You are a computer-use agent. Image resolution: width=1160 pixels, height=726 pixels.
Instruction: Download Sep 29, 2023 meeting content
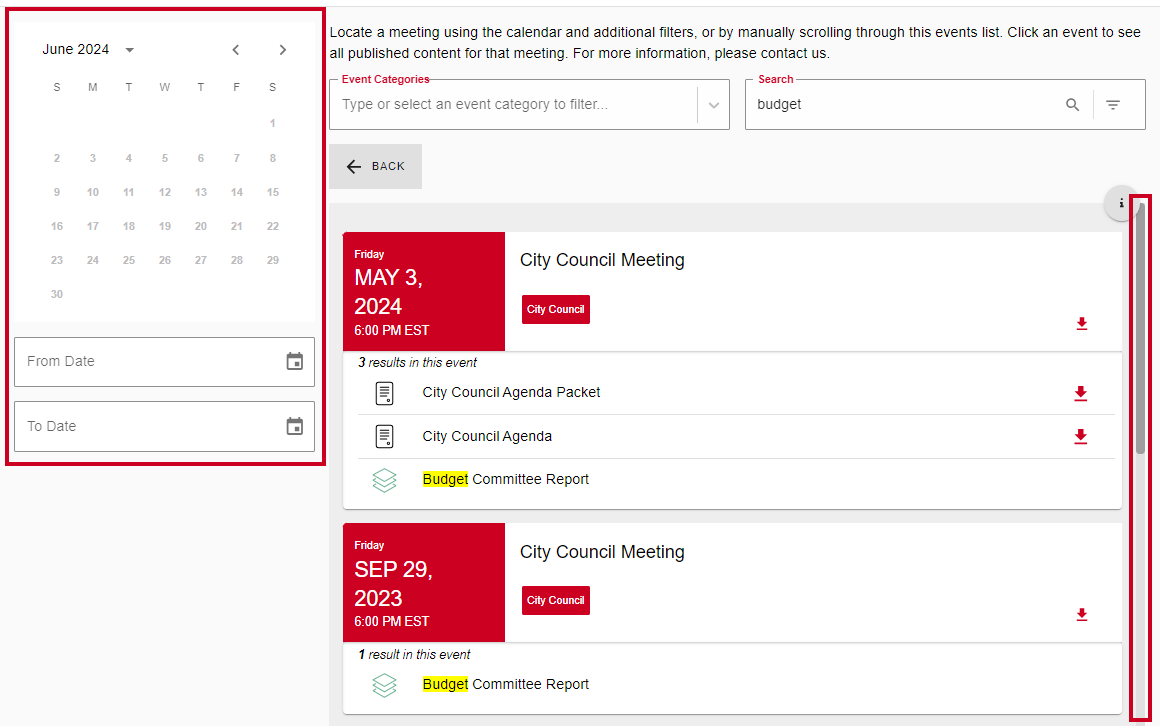tap(1082, 614)
